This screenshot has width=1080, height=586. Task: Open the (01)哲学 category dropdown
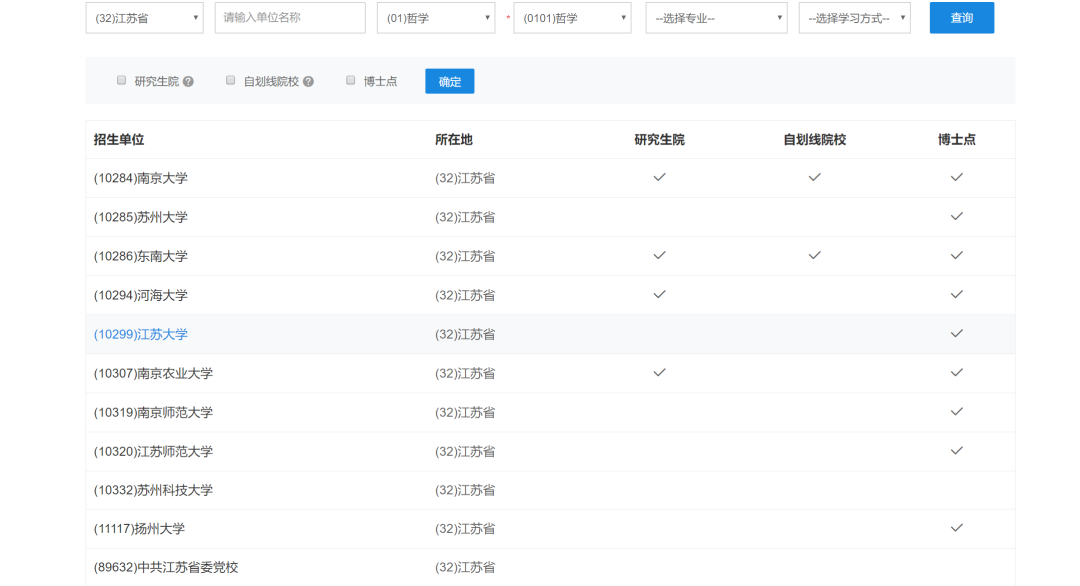point(436,18)
